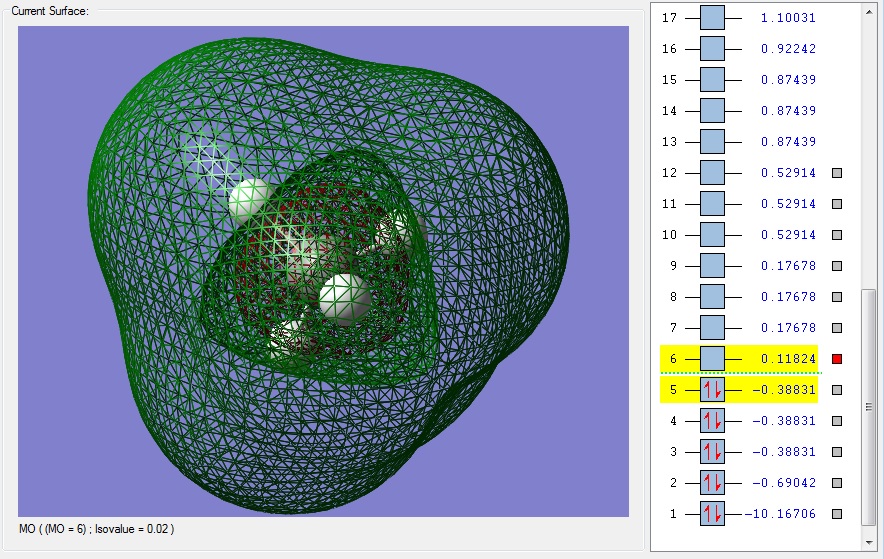
Task: Click the MO = 6 isovalue caption
Action: (x=96, y=529)
